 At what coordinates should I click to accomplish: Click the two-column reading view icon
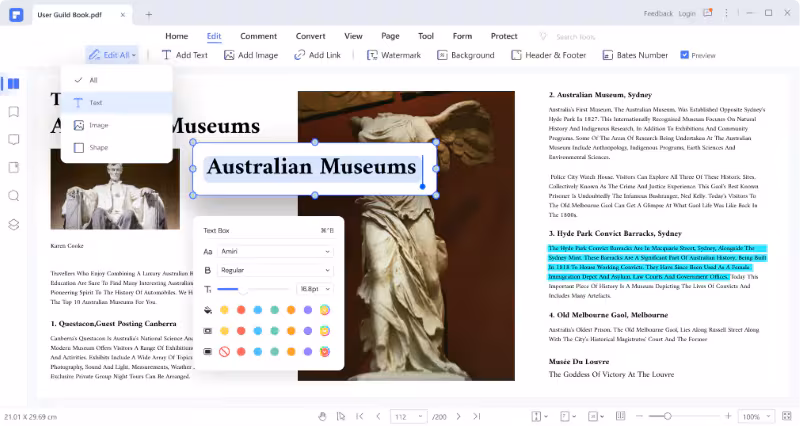[620, 416]
